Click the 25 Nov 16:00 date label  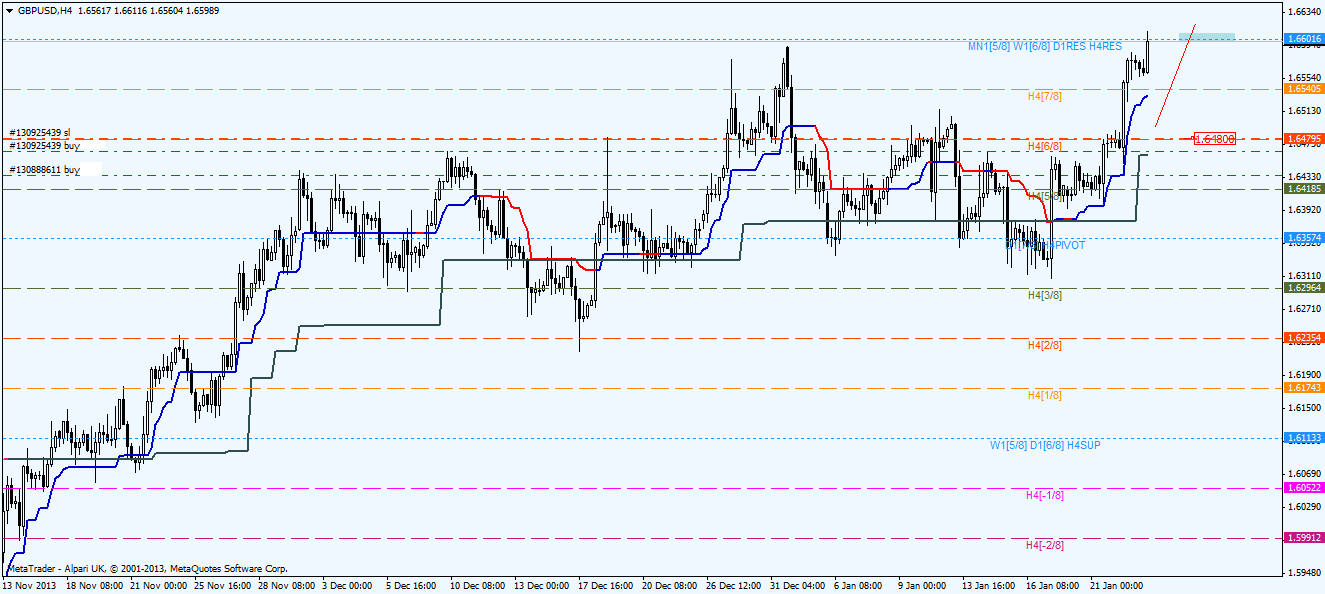point(222,585)
